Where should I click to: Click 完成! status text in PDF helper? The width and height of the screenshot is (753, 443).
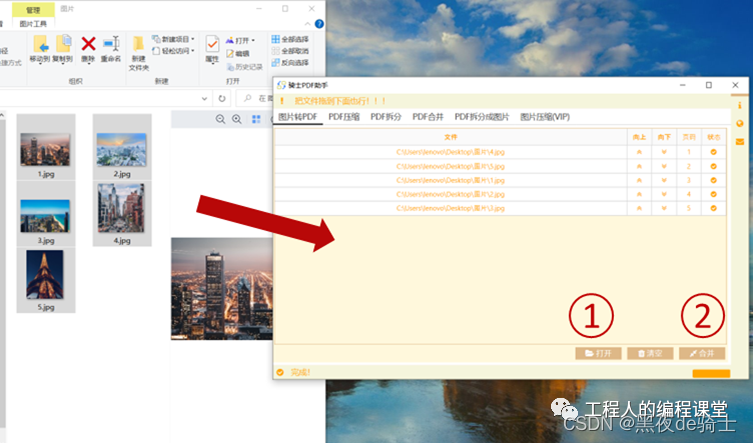(300, 372)
